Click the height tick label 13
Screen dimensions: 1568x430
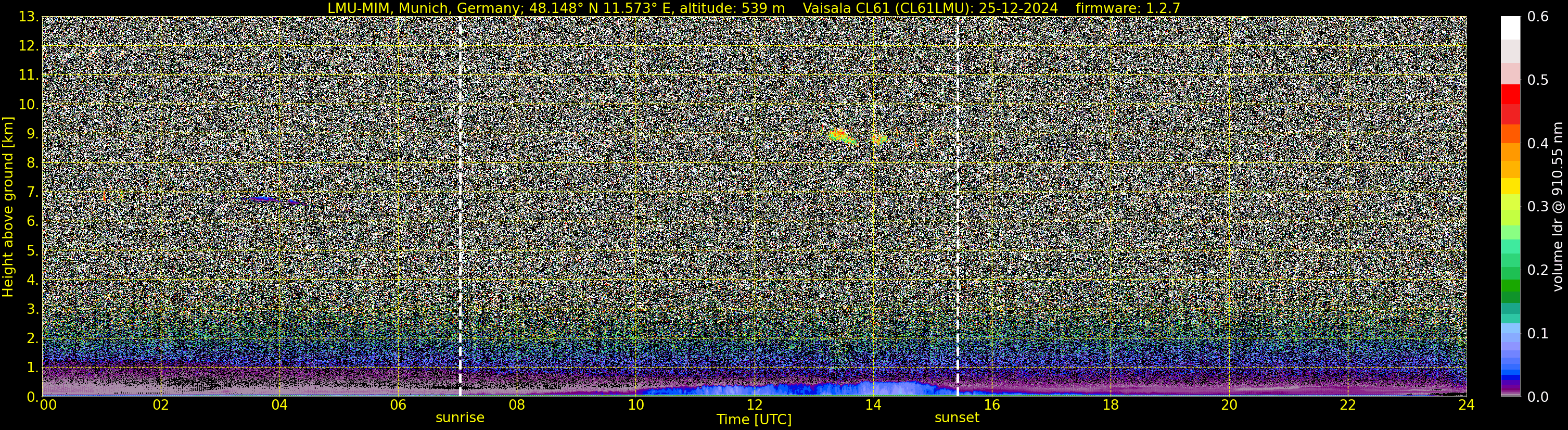pos(28,17)
